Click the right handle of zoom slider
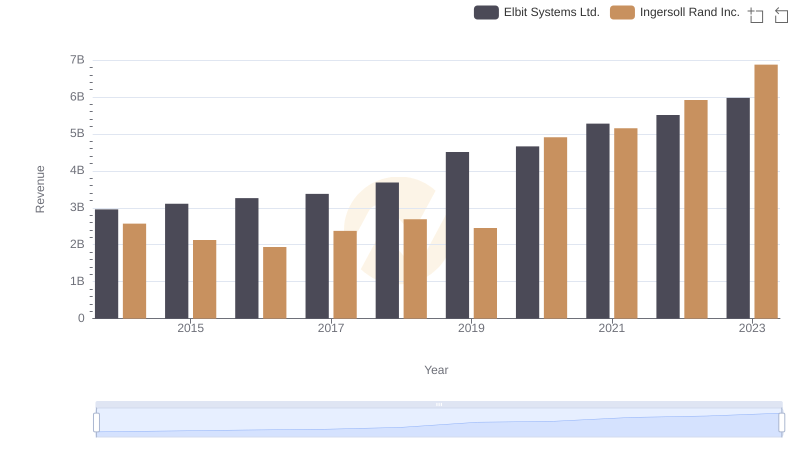Image resolution: width=800 pixels, height=461 pixels. [781, 423]
